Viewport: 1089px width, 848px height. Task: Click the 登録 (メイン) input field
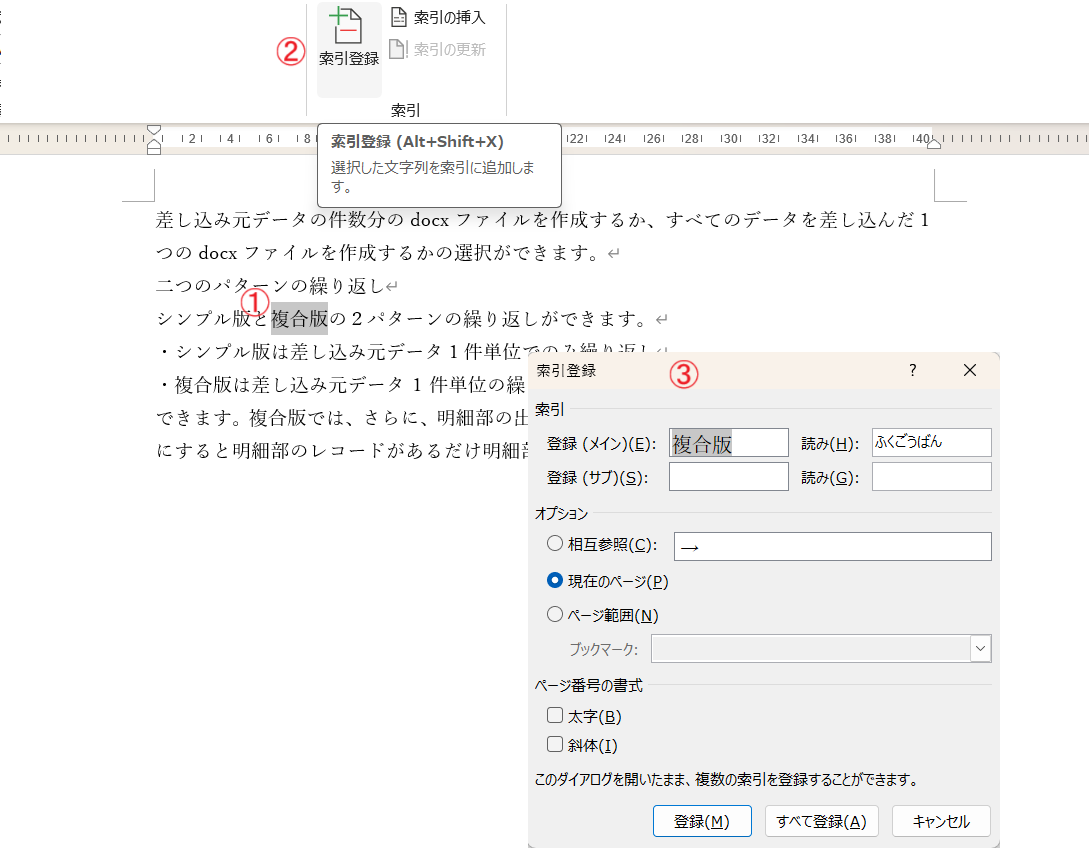(728, 443)
